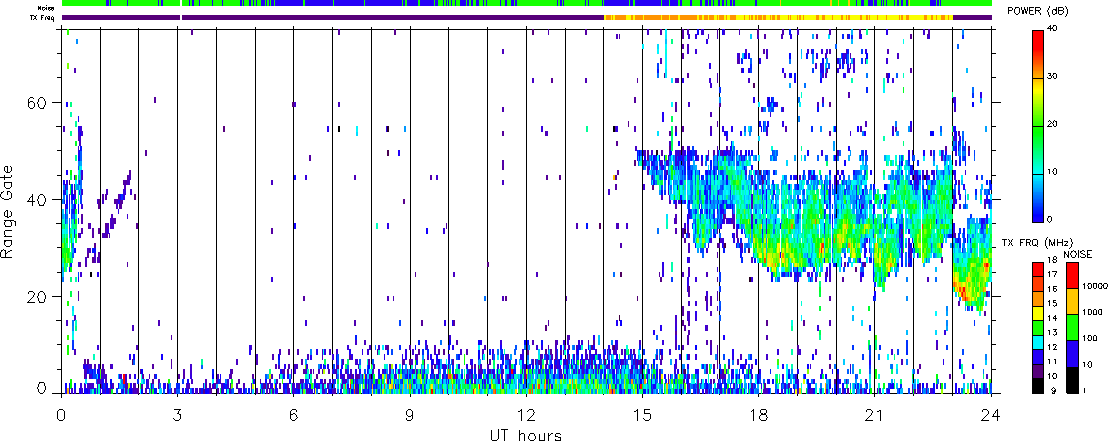Click the "60" Range Gate tick label
The image size is (1108, 441).
click(x=36, y=103)
